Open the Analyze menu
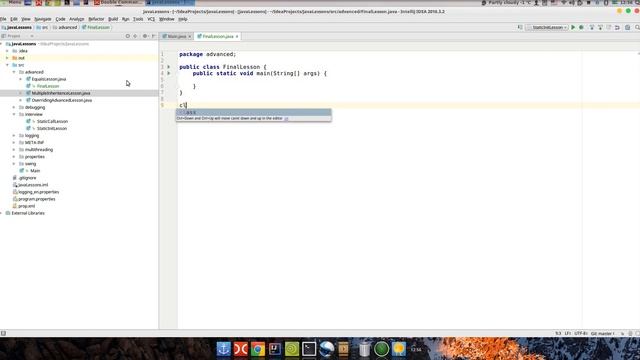 coord(76,19)
